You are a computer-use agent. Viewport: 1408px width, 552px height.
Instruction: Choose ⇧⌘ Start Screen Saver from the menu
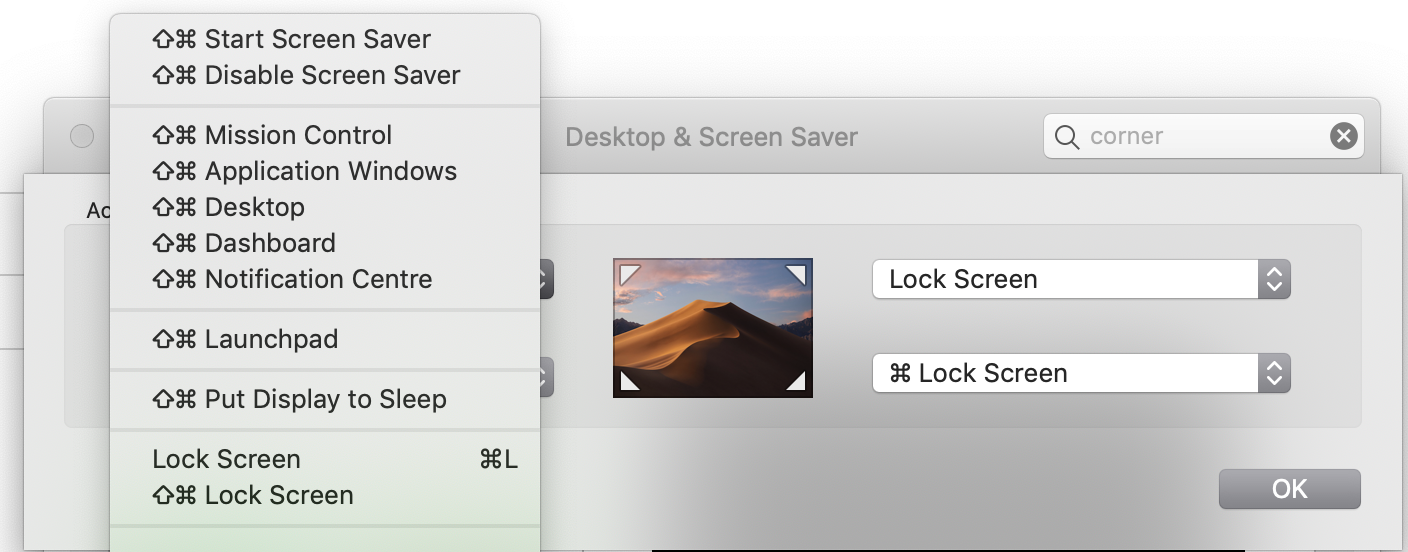[x=291, y=39]
